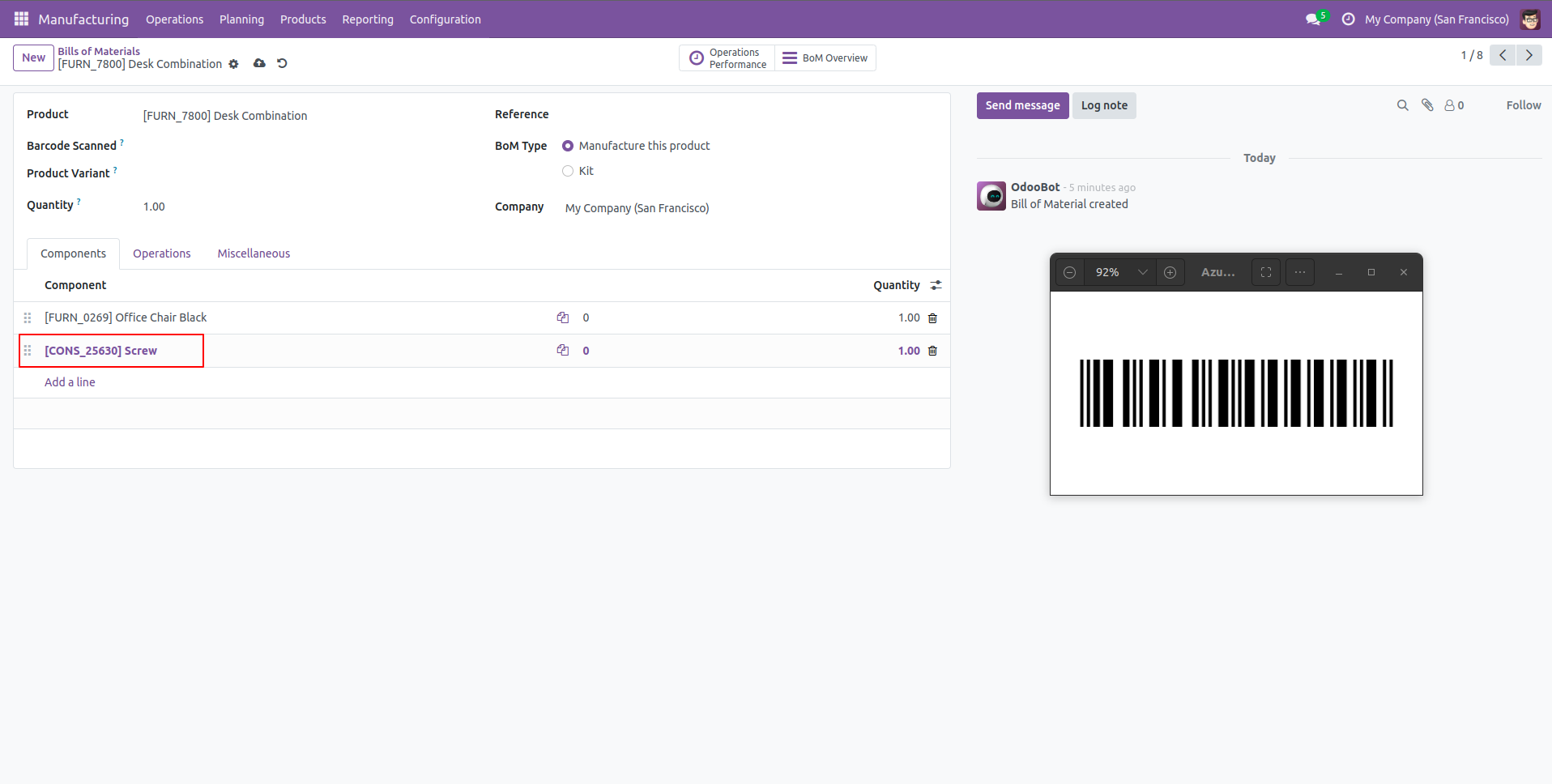Sort by the Component column header

[x=75, y=285]
